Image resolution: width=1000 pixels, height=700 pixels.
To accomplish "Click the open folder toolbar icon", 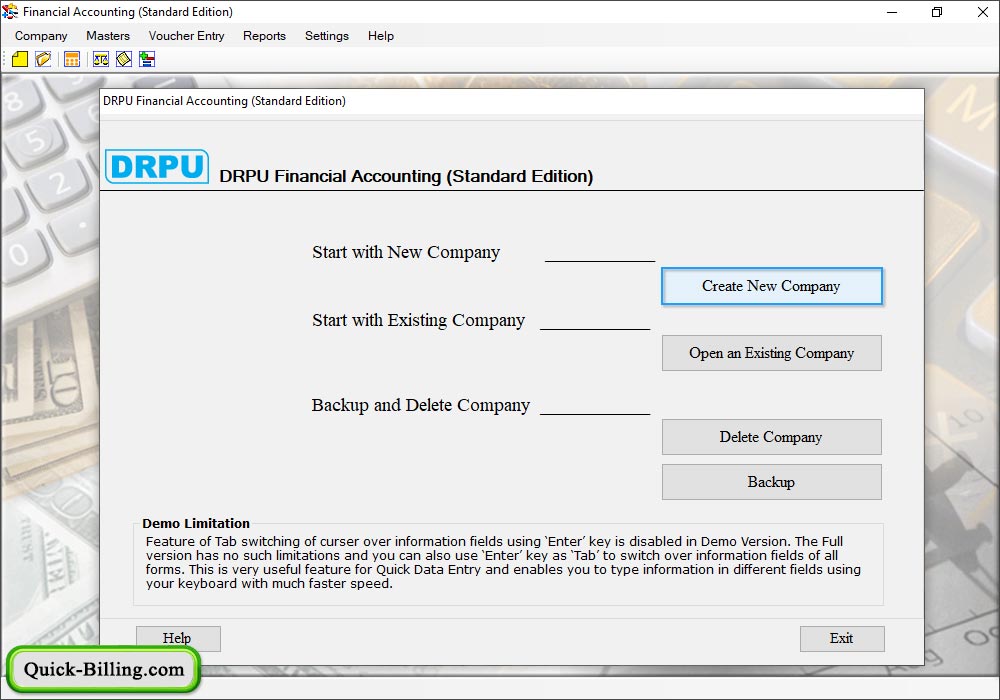I will pyautogui.click(x=43, y=59).
